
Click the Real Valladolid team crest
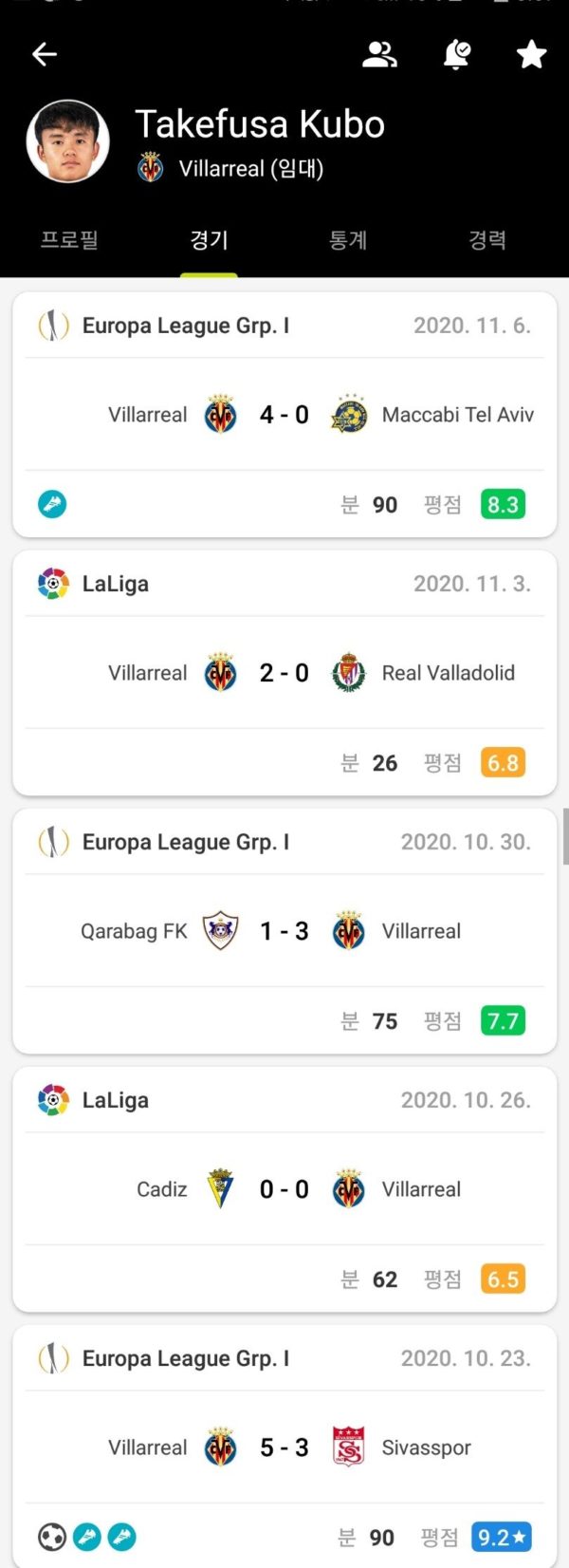click(349, 673)
